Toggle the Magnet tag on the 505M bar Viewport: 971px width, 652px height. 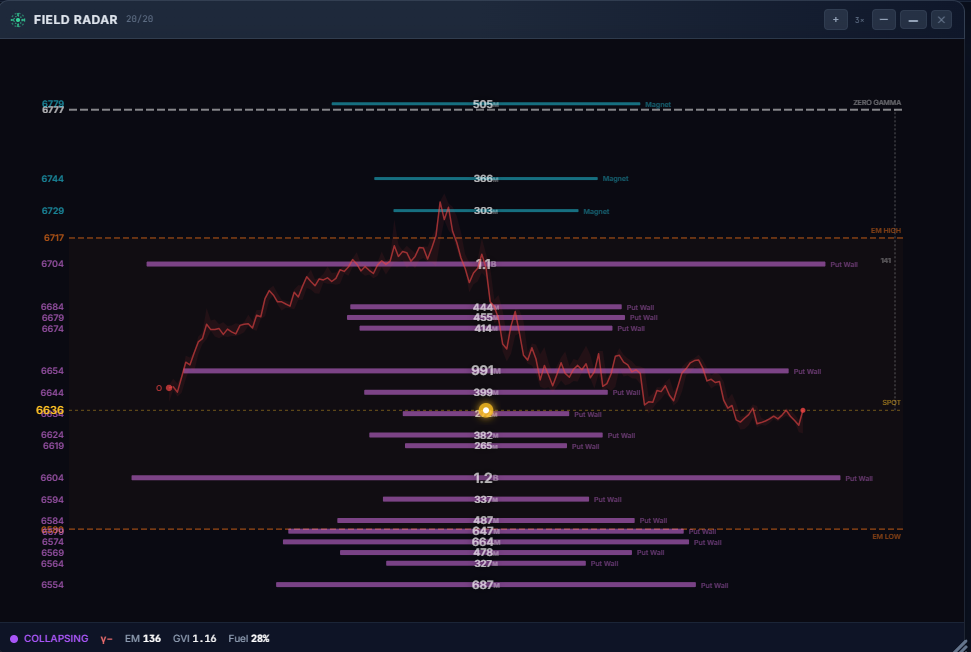coord(658,104)
